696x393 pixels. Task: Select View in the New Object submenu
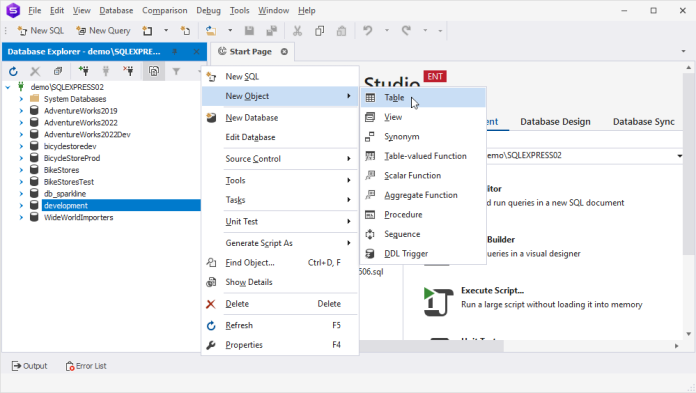[423, 117]
